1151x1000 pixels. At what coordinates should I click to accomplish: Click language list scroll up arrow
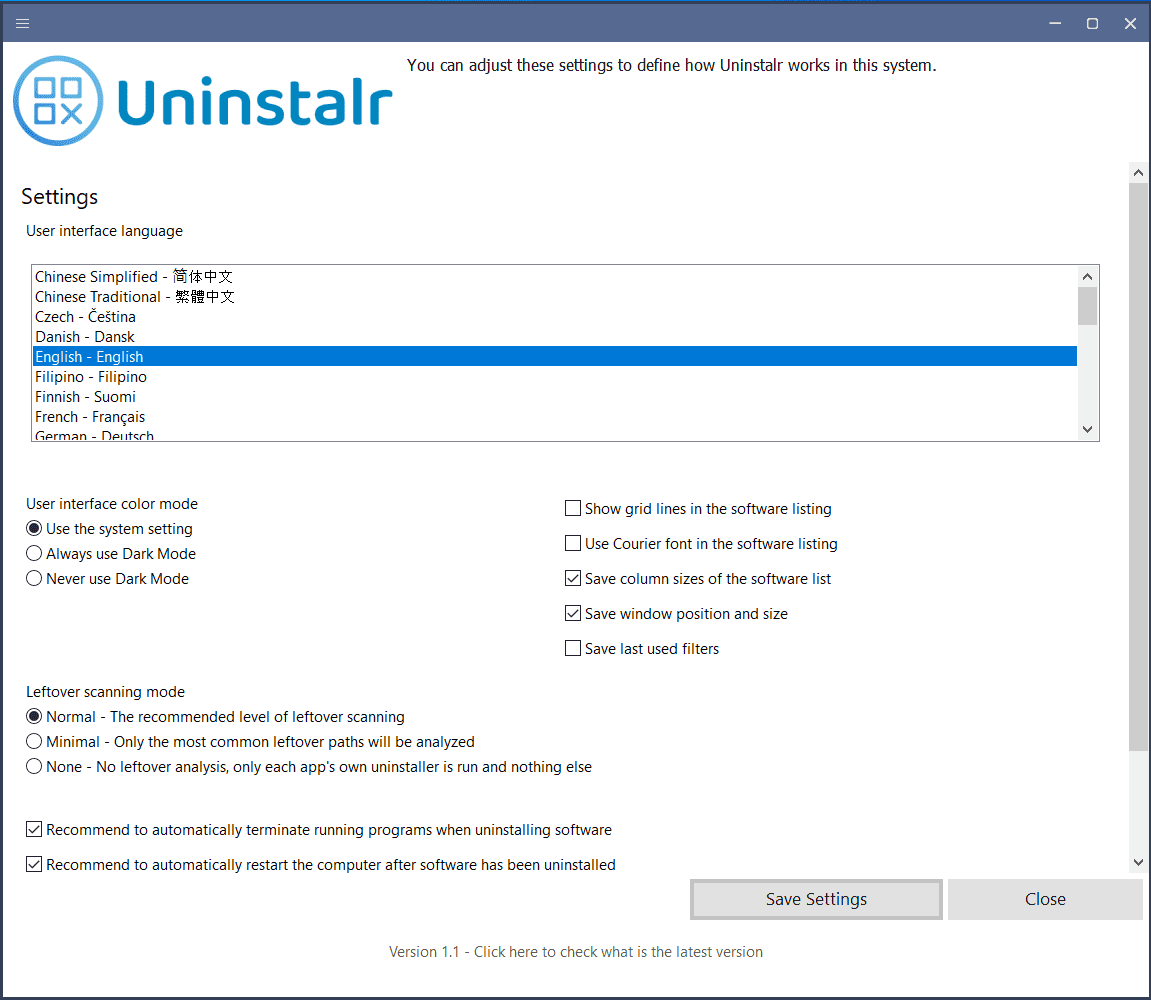[x=1087, y=277]
